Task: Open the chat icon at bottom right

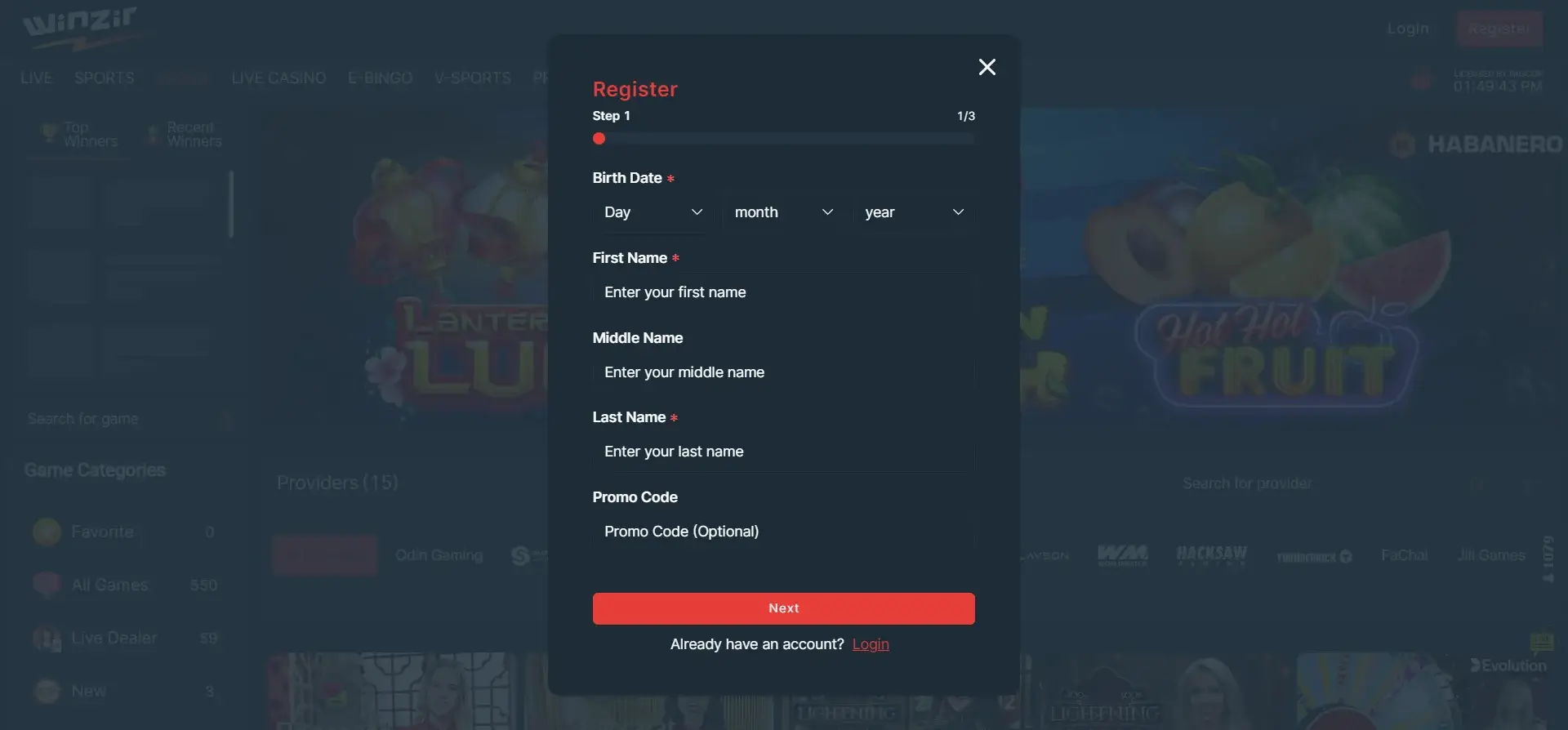Action: pyautogui.click(x=1541, y=643)
